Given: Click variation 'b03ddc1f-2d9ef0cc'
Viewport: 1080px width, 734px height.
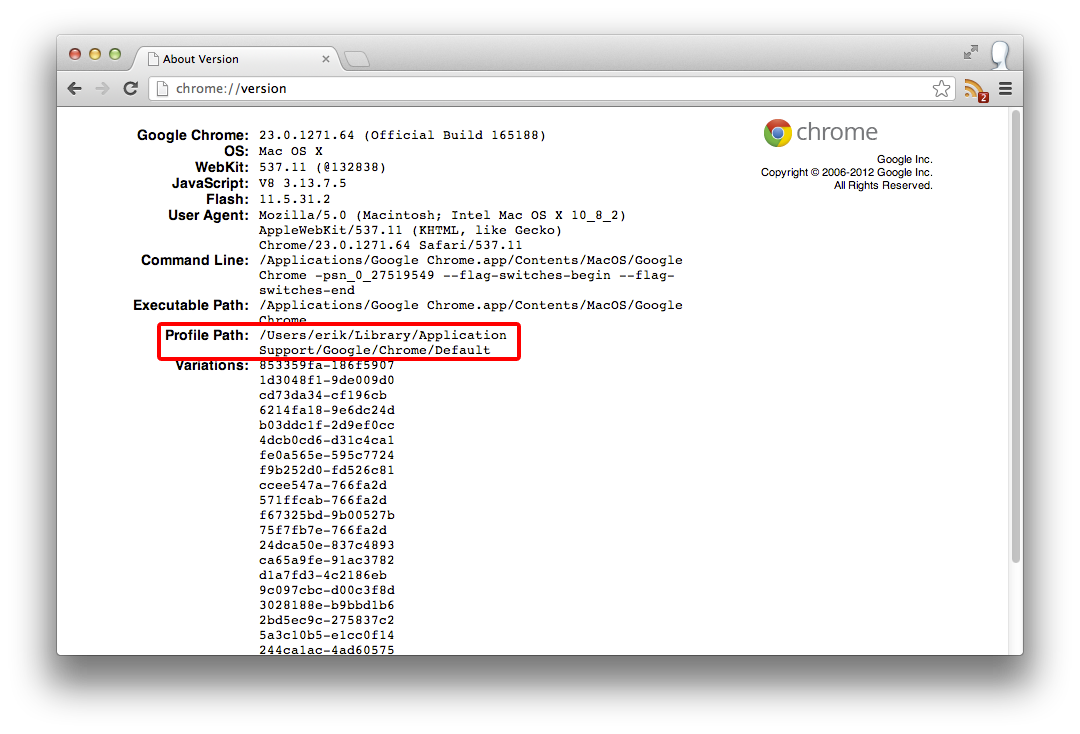Looking at the screenshot, I should pos(326,426).
